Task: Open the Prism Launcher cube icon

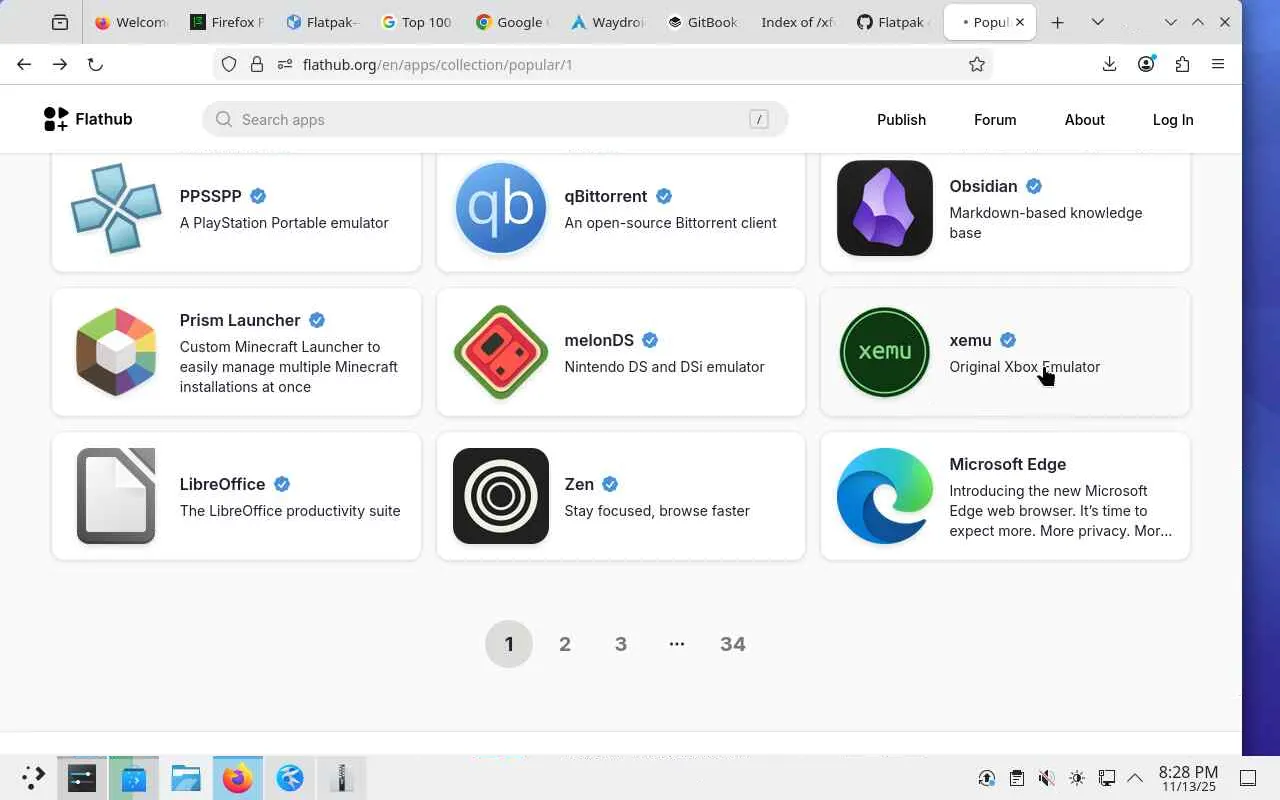Action: click(x=116, y=352)
